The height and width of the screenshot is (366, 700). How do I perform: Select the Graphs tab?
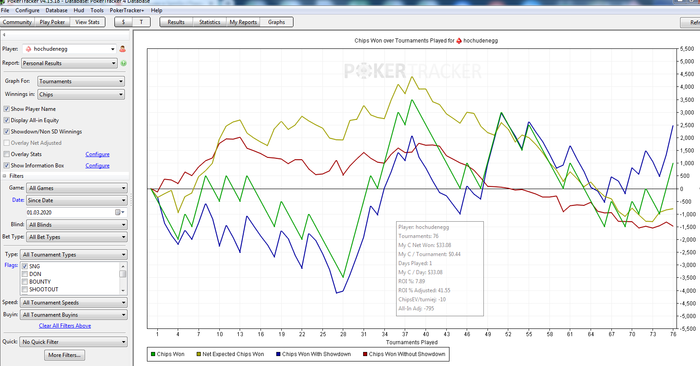(276, 22)
